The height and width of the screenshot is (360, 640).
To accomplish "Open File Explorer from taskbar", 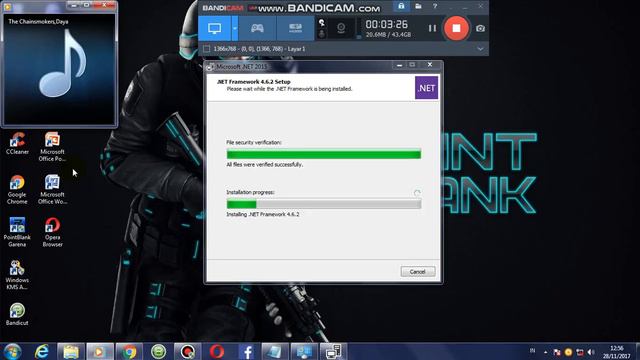I will (71, 351).
